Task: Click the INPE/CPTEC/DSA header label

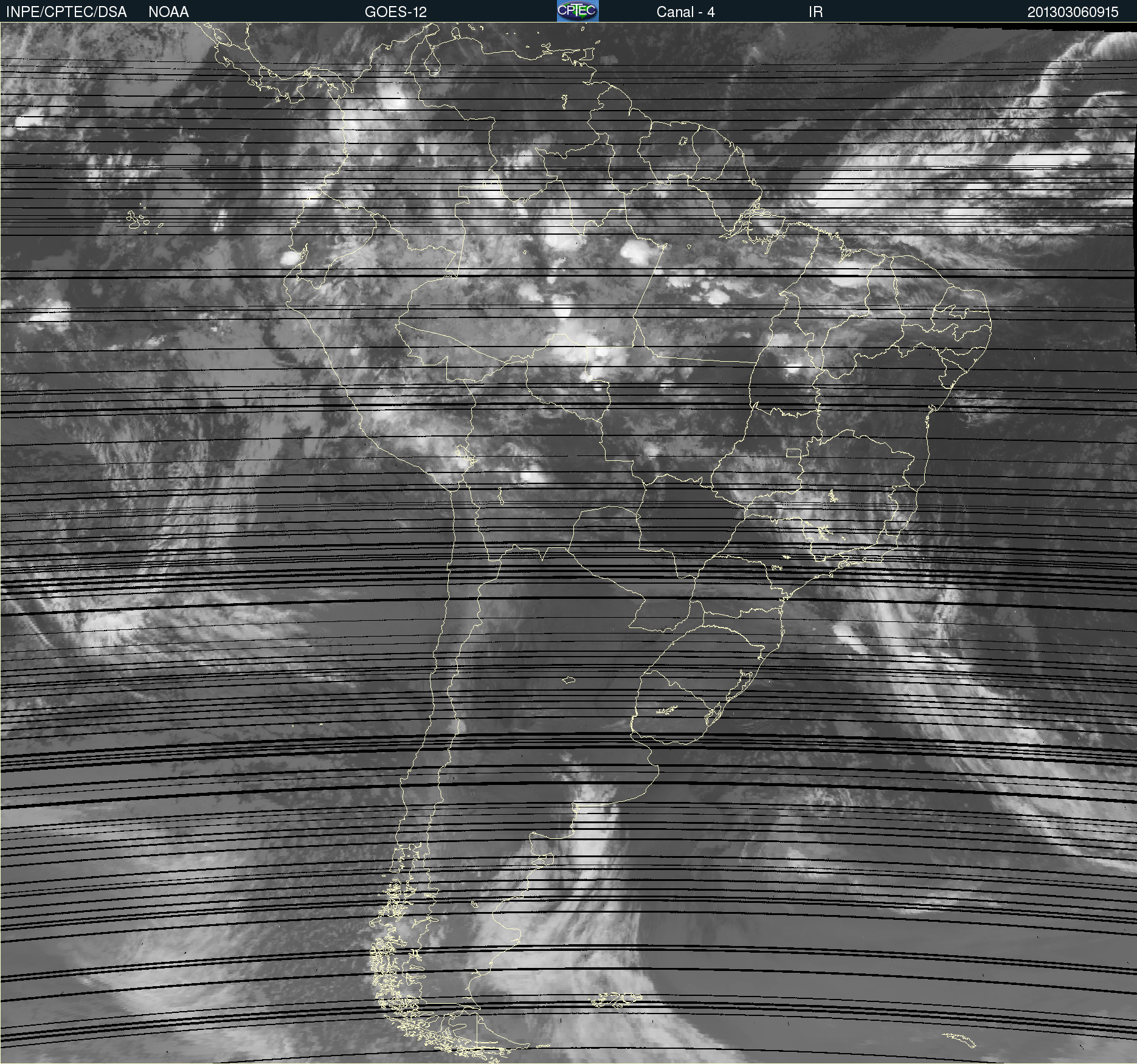Action: (66, 12)
